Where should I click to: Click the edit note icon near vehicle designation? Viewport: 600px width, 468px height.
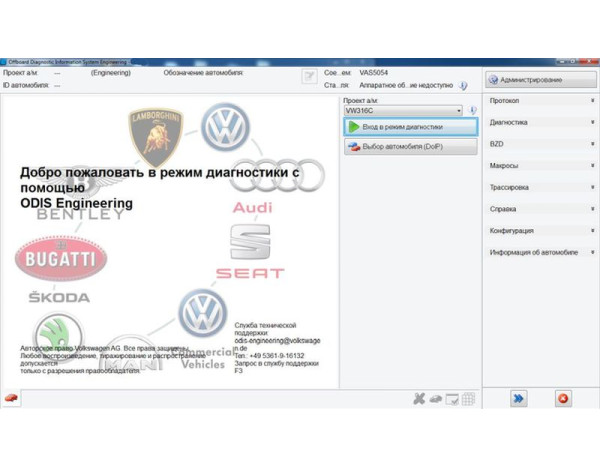click(x=310, y=75)
